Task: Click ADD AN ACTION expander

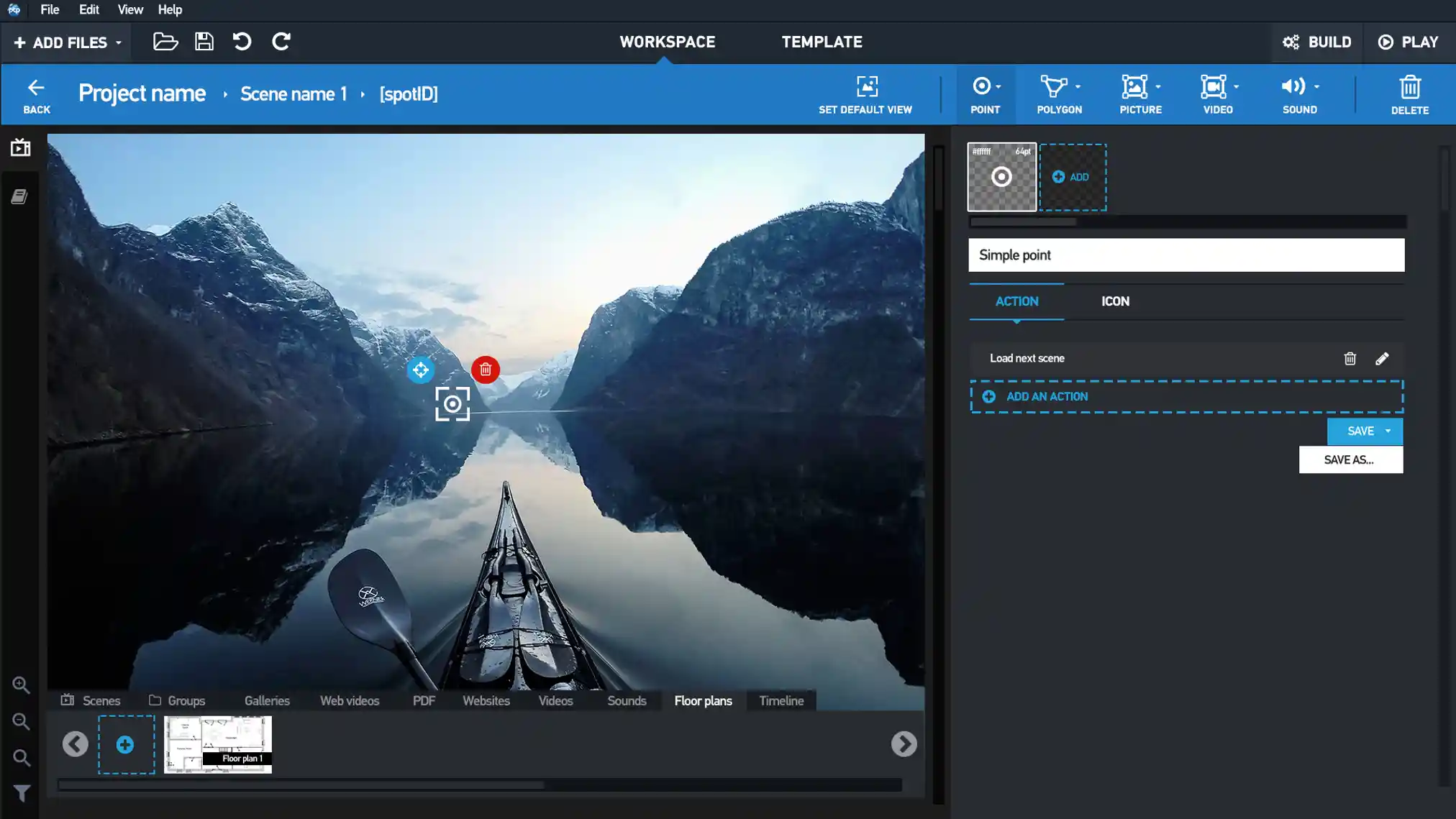Action: 1187,396
